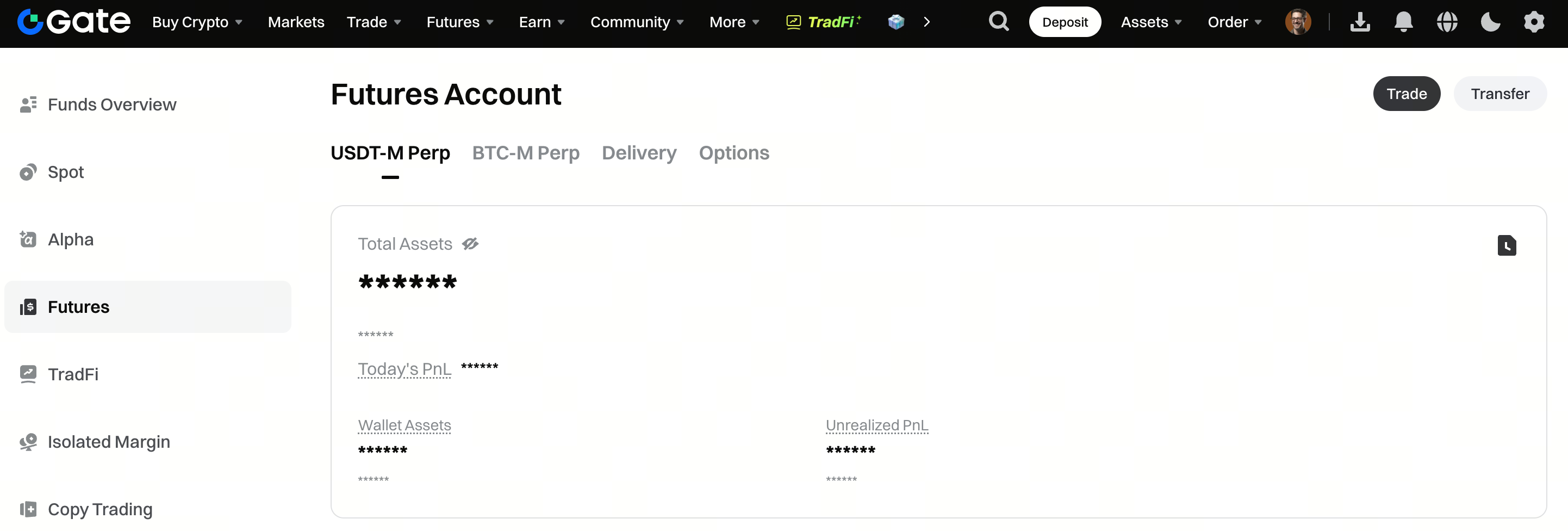Image resolution: width=1568 pixels, height=531 pixels.
Task: Open the download app icon
Action: tap(1360, 22)
